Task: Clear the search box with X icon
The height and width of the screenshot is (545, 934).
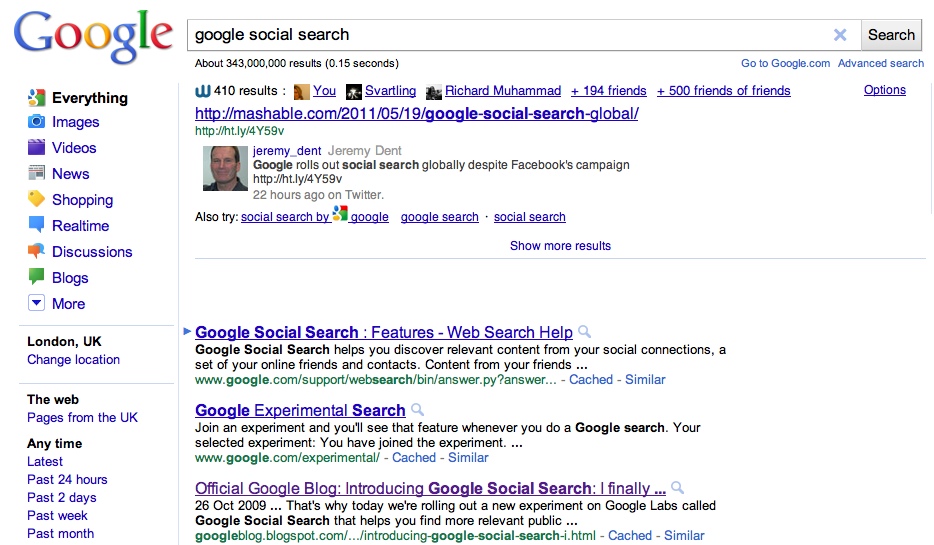Action: coord(840,35)
